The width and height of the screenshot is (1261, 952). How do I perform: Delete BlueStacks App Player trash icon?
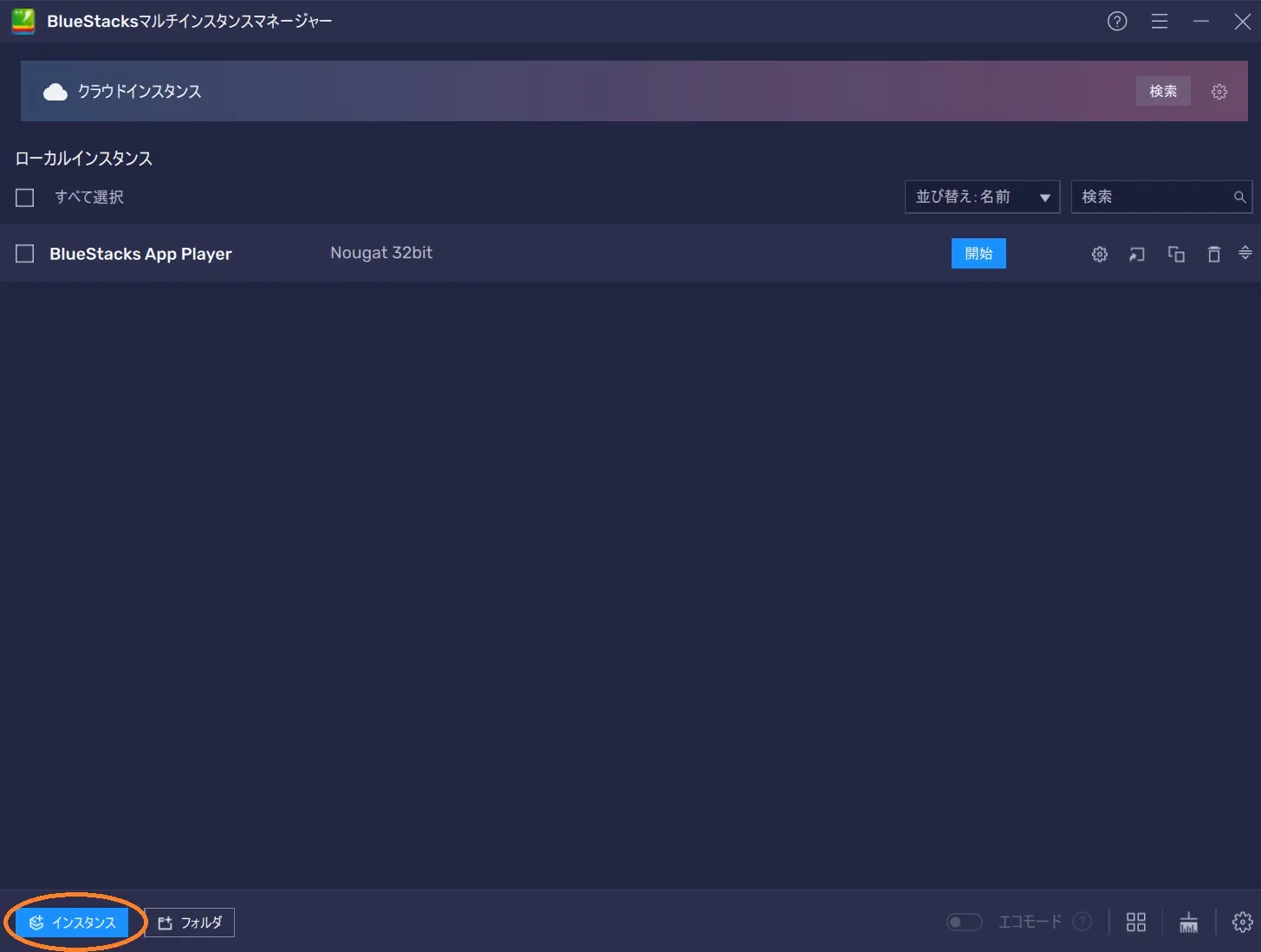point(1214,254)
